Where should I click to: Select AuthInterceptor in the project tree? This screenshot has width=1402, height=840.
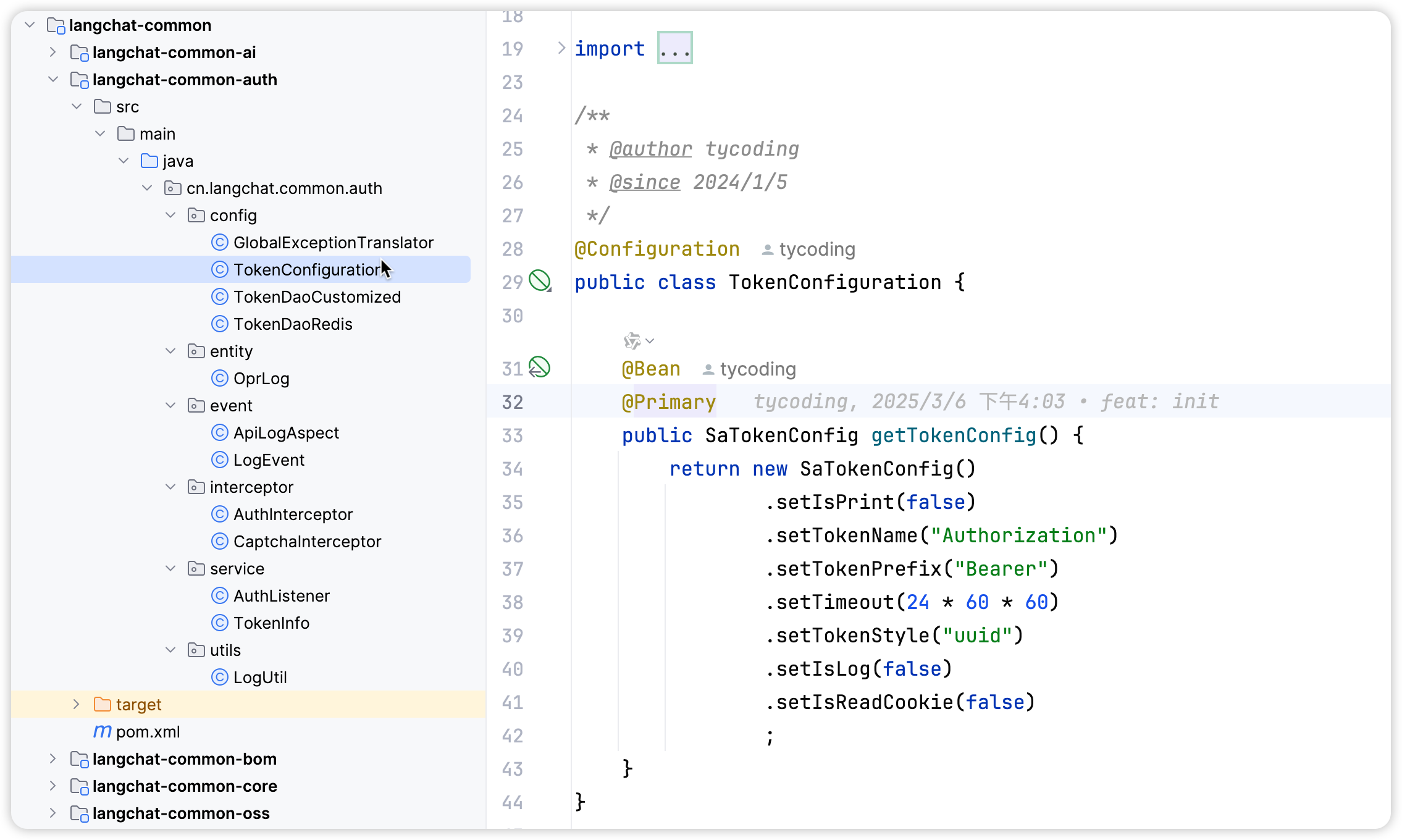293,514
